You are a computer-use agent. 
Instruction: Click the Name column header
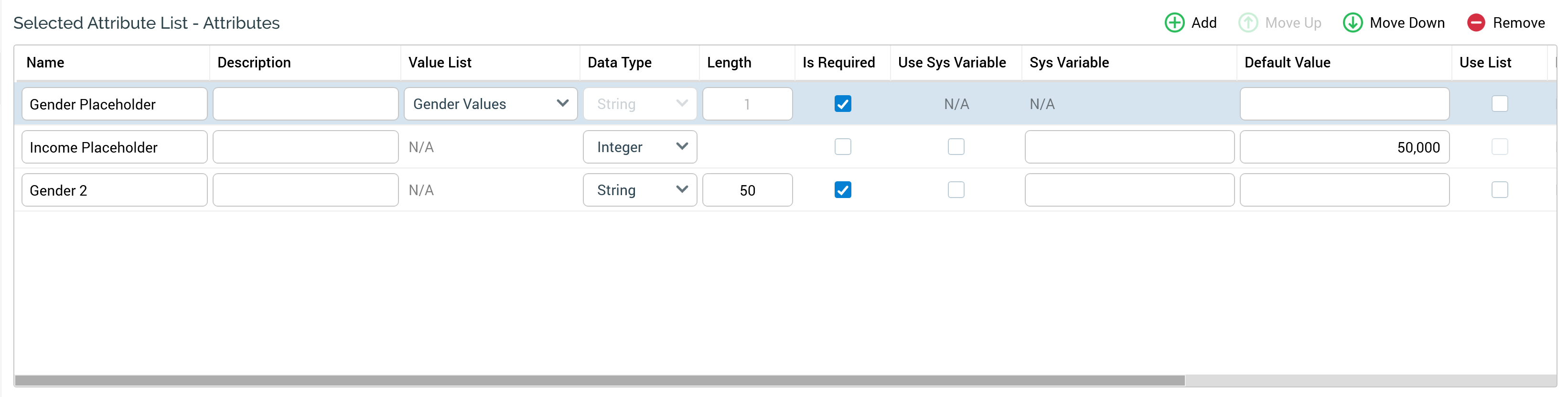click(45, 62)
